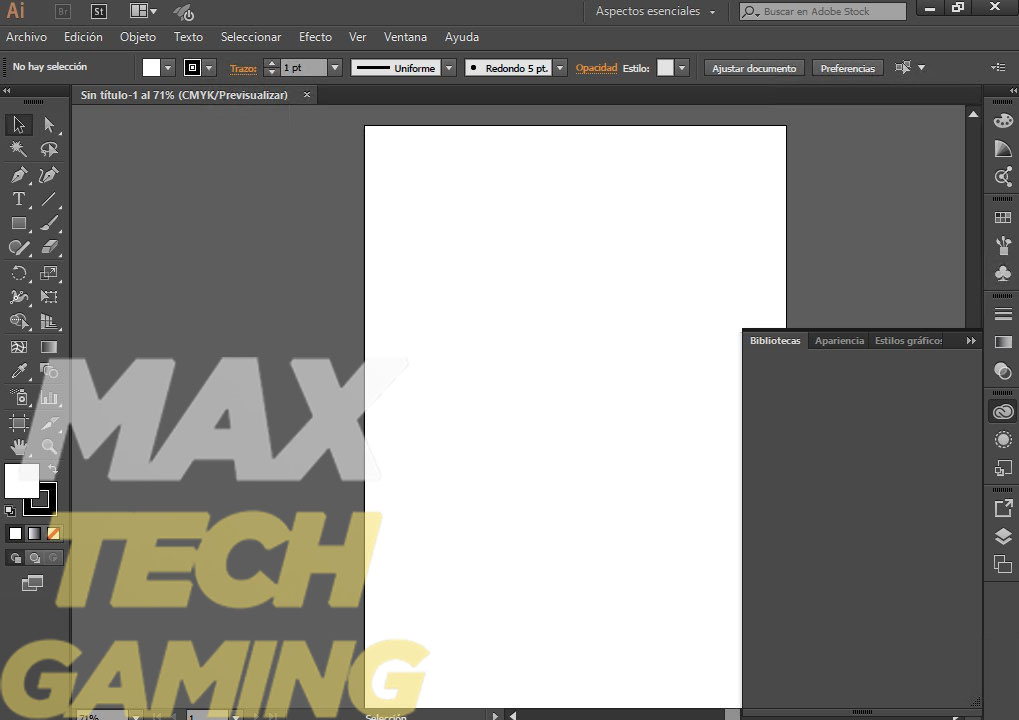Open the fill color dropdown in control bar
The width and height of the screenshot is (1019, 720).
168,68
